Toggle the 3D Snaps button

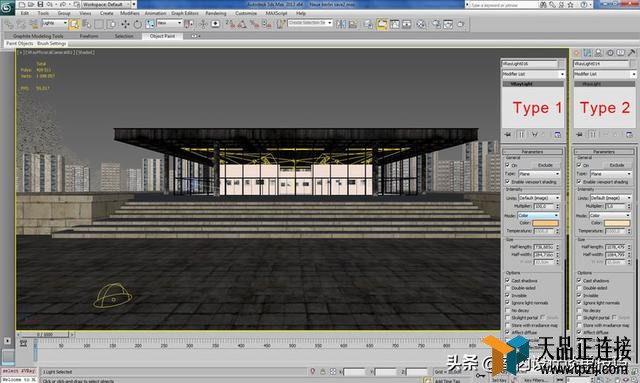[230, 24]
